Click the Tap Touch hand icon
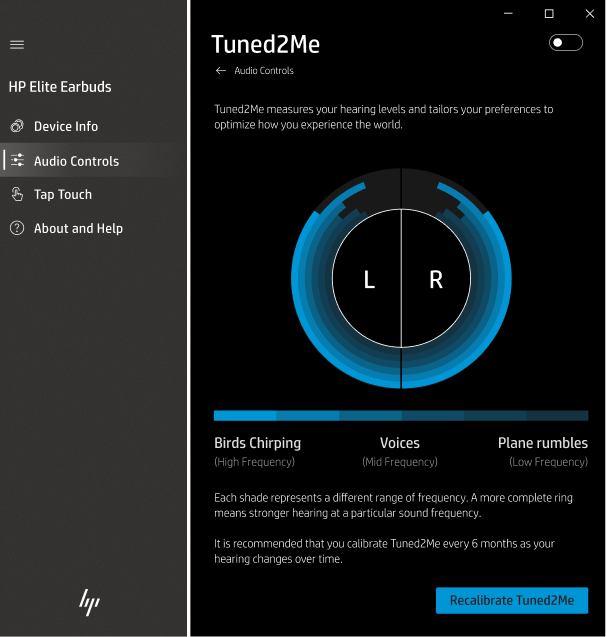The height and width of the screenshot is (637, 607). coord(17,194)
